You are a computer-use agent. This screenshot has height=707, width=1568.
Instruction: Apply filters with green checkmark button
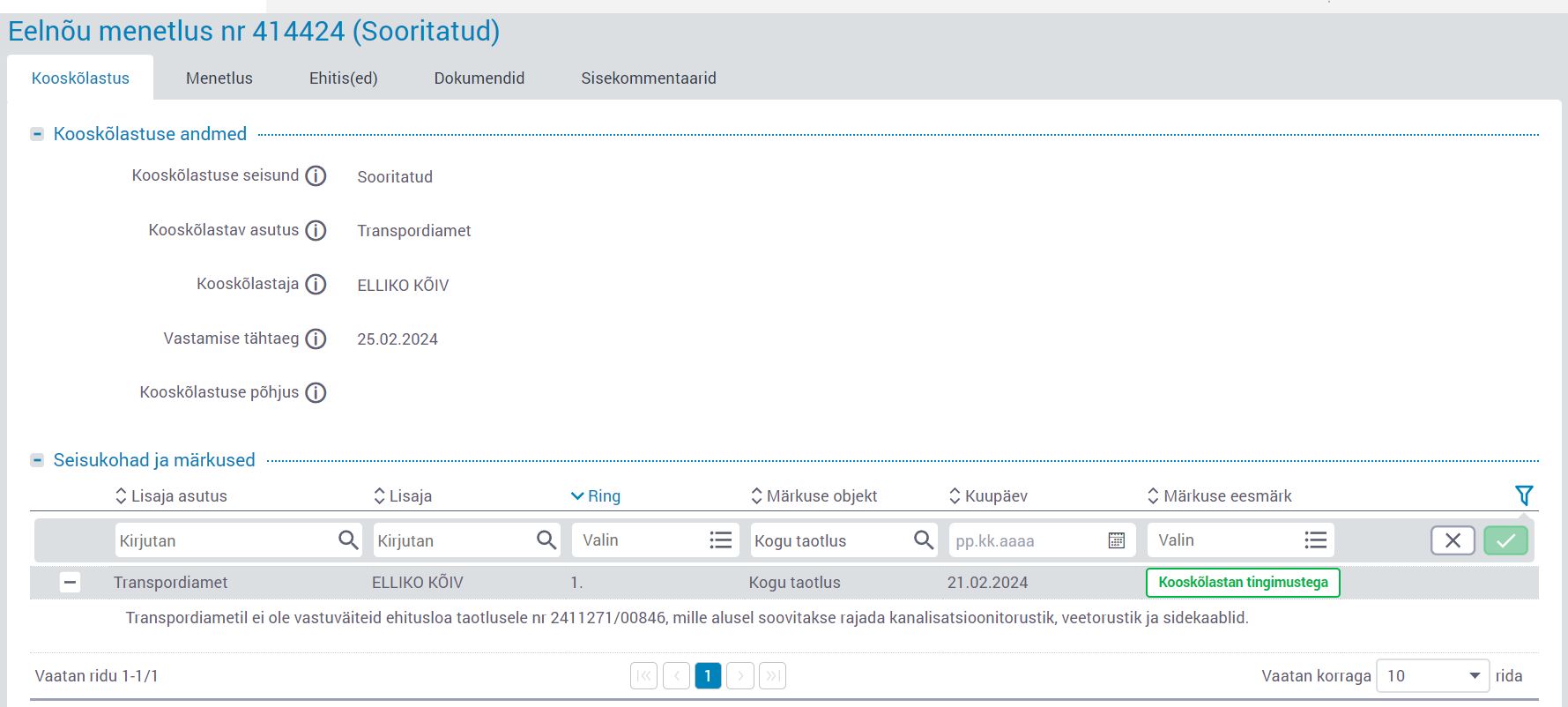coord(1505,540)
